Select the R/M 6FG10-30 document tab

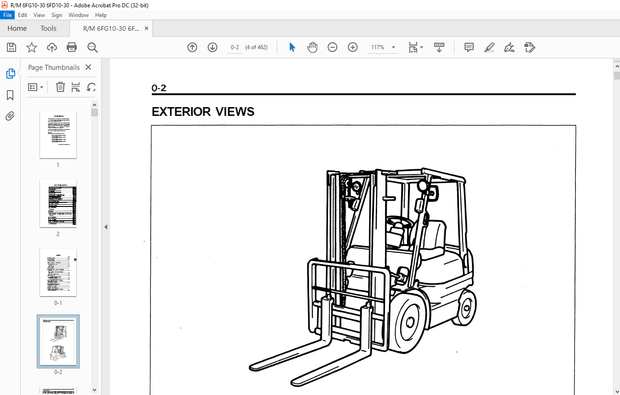[x=111, y=28]
